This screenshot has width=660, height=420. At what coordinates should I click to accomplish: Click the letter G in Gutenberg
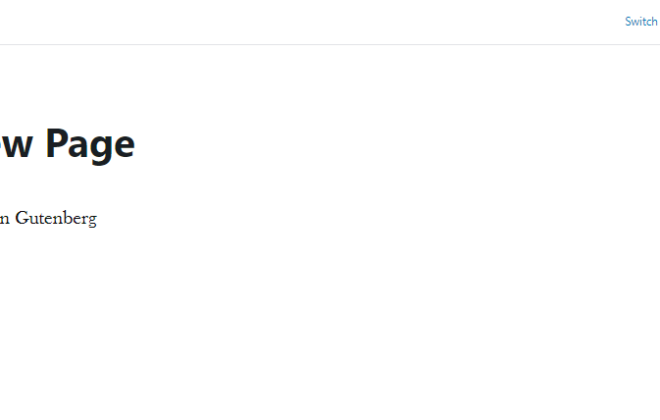point(22,218)
